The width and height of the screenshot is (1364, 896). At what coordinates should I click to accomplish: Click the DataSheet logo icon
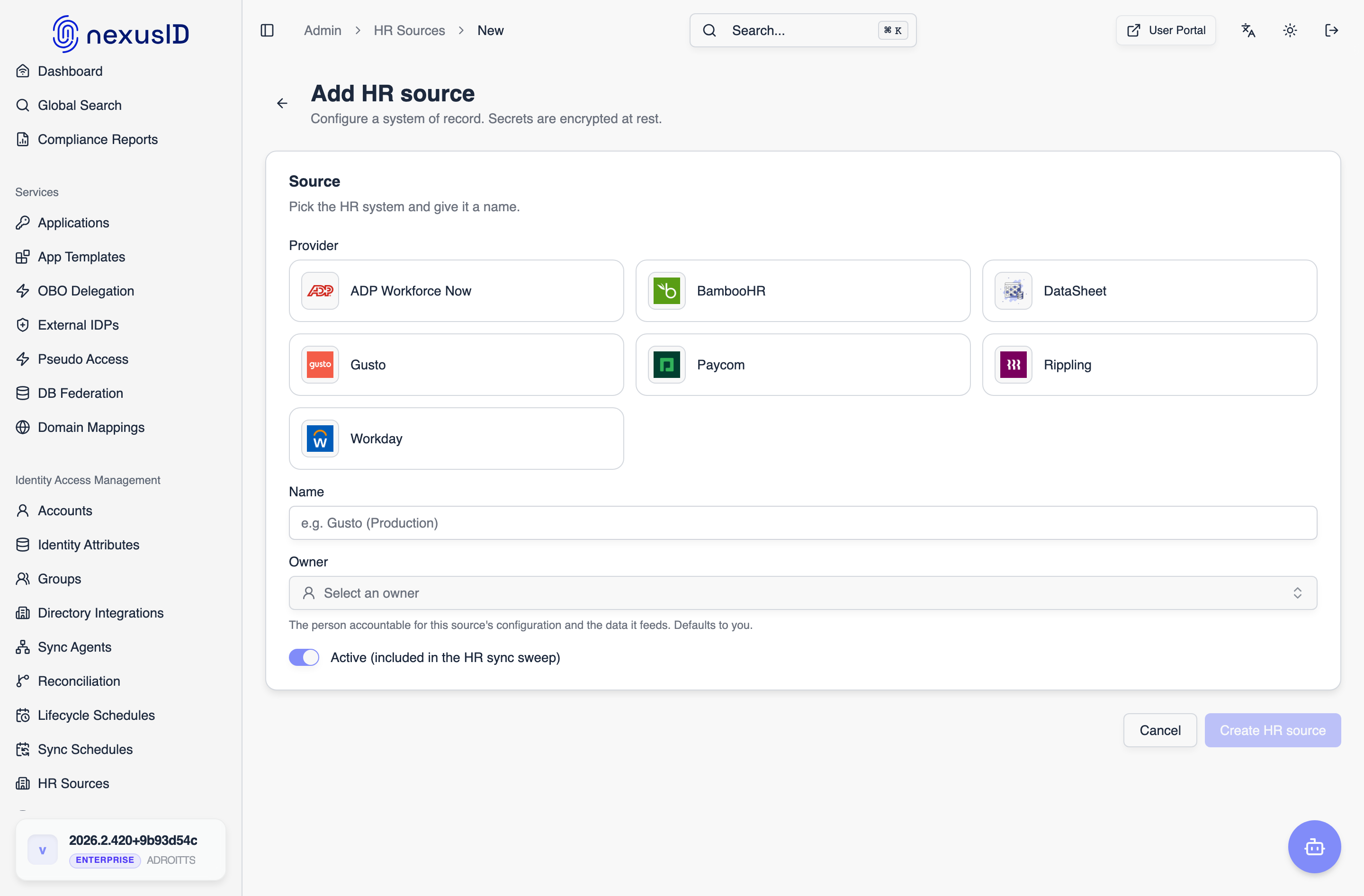tap(1013, 290)
